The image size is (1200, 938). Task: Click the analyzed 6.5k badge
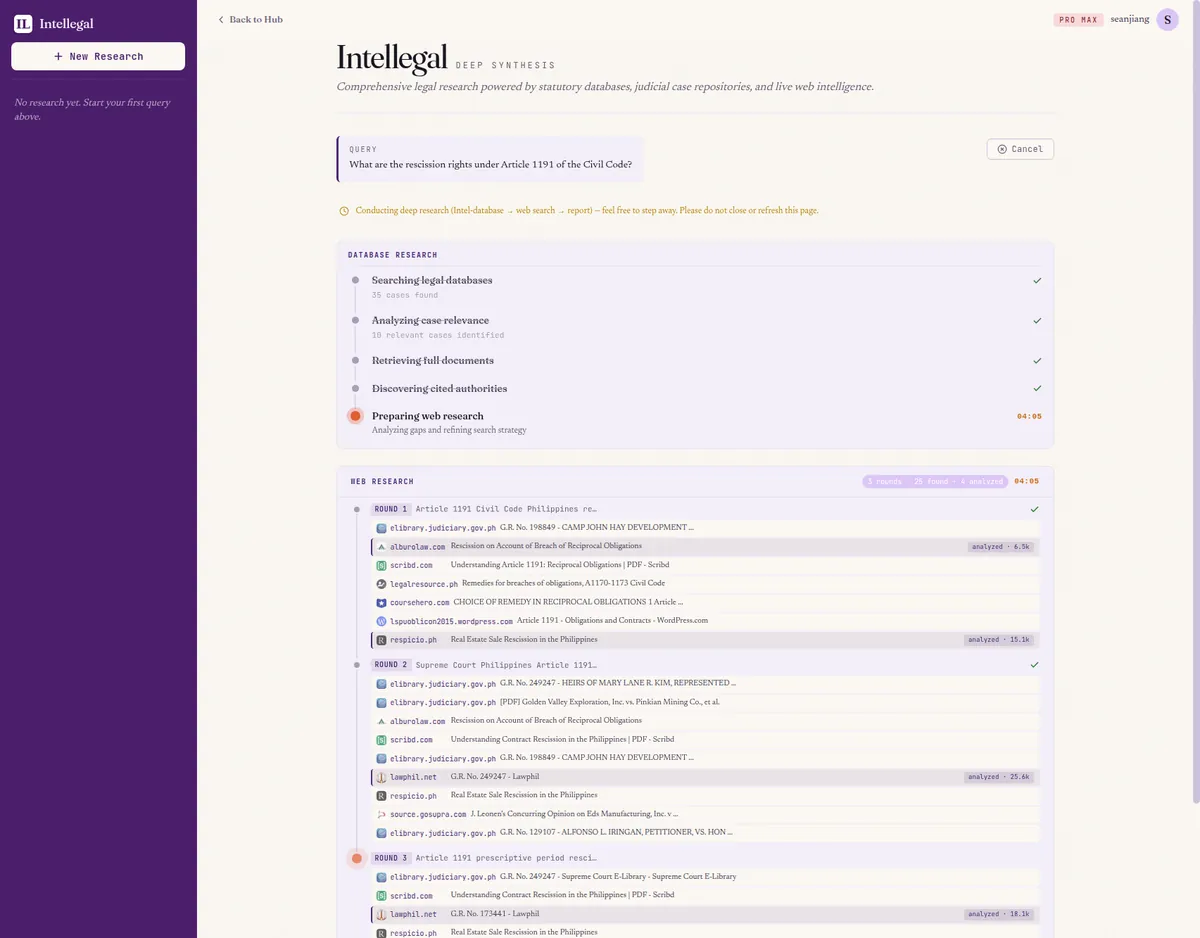(x=1001, y=547)
